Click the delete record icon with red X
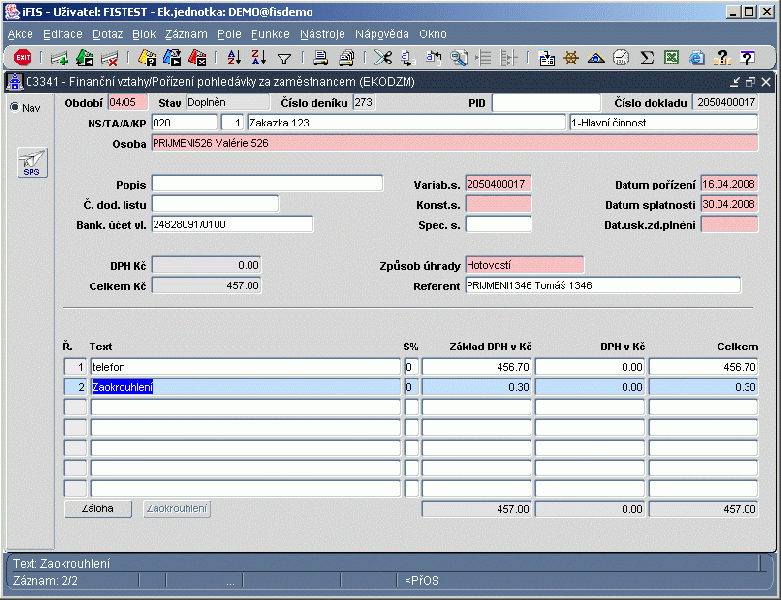Image resolution: width=781 pixels, height=600 pixels. tap(110, 58)
